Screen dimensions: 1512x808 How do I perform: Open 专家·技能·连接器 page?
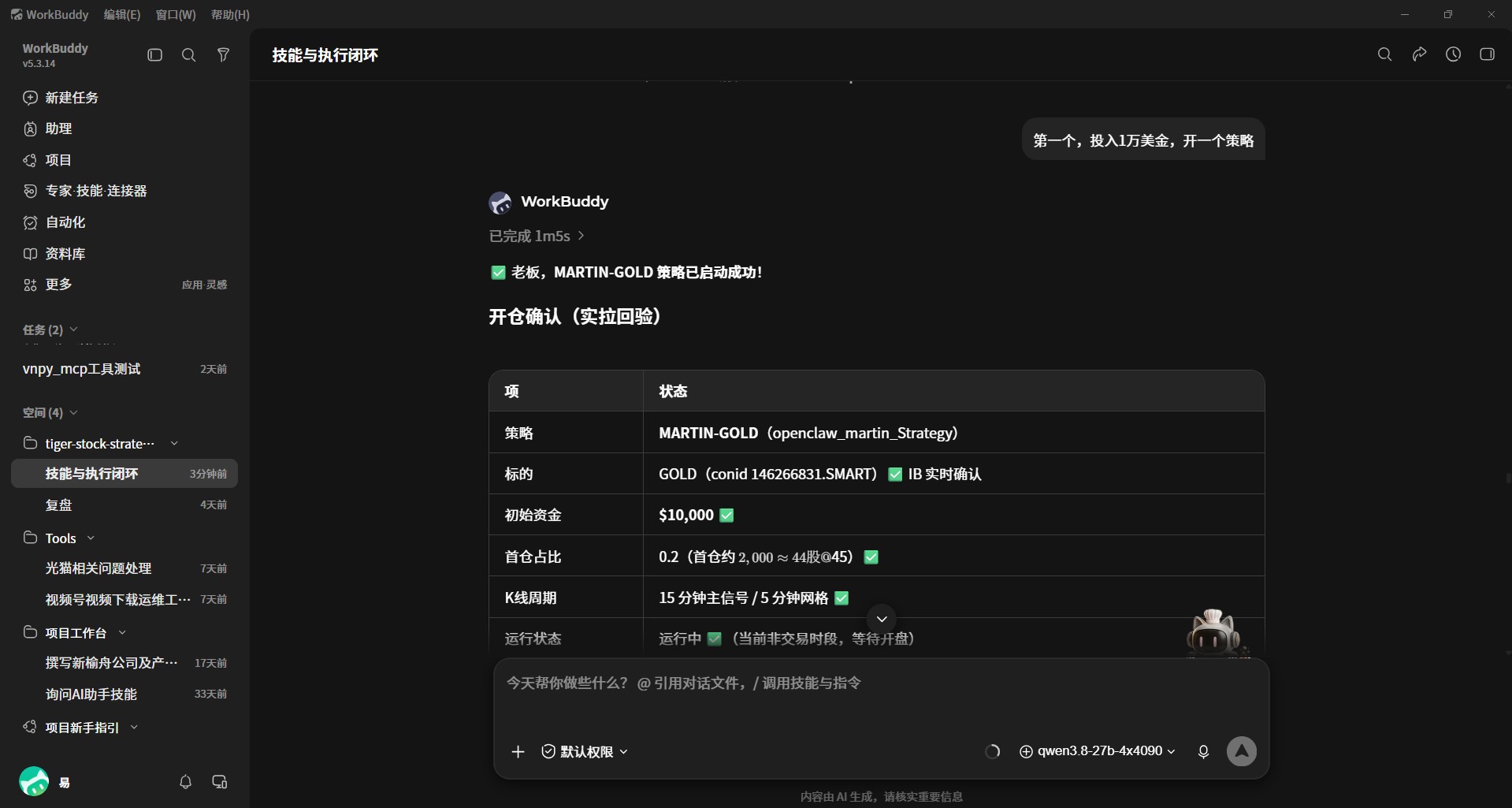(x=124, y=191)
